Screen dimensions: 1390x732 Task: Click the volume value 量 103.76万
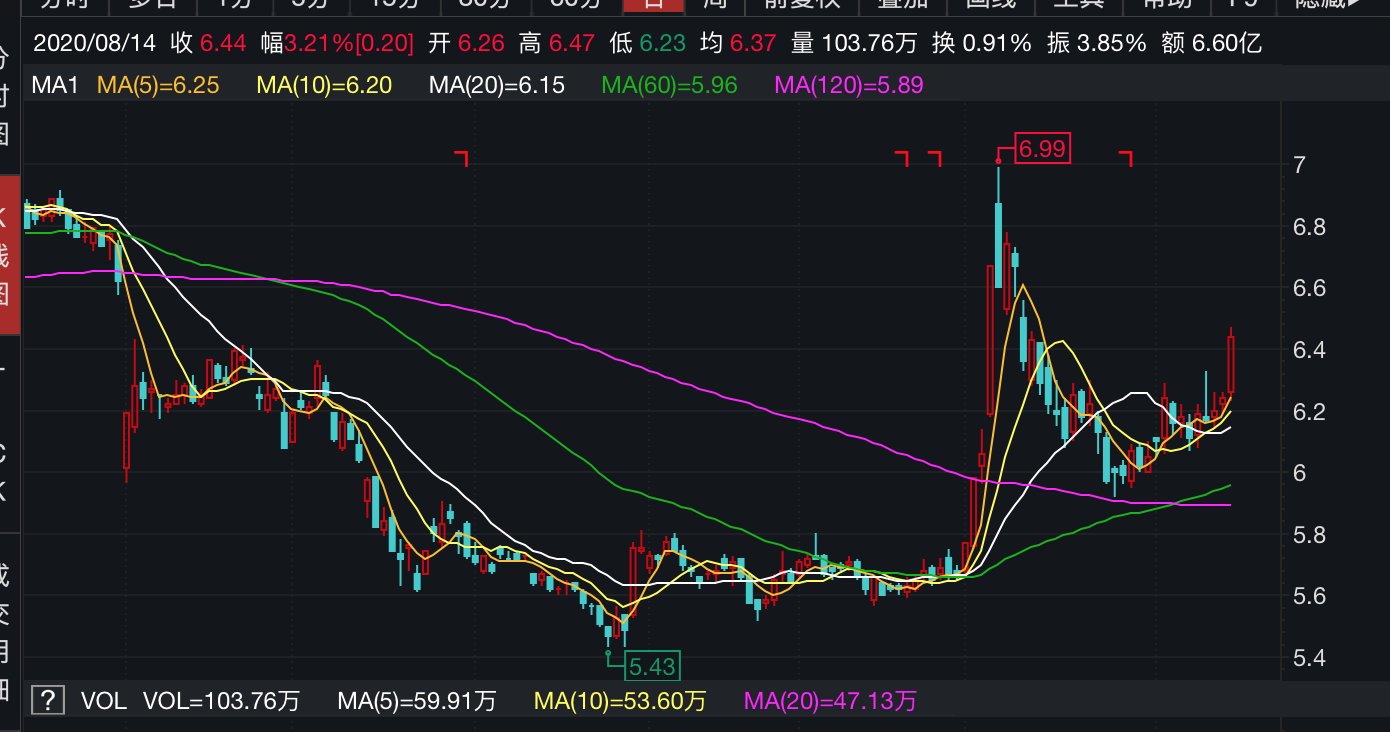[x=855, y=44]
